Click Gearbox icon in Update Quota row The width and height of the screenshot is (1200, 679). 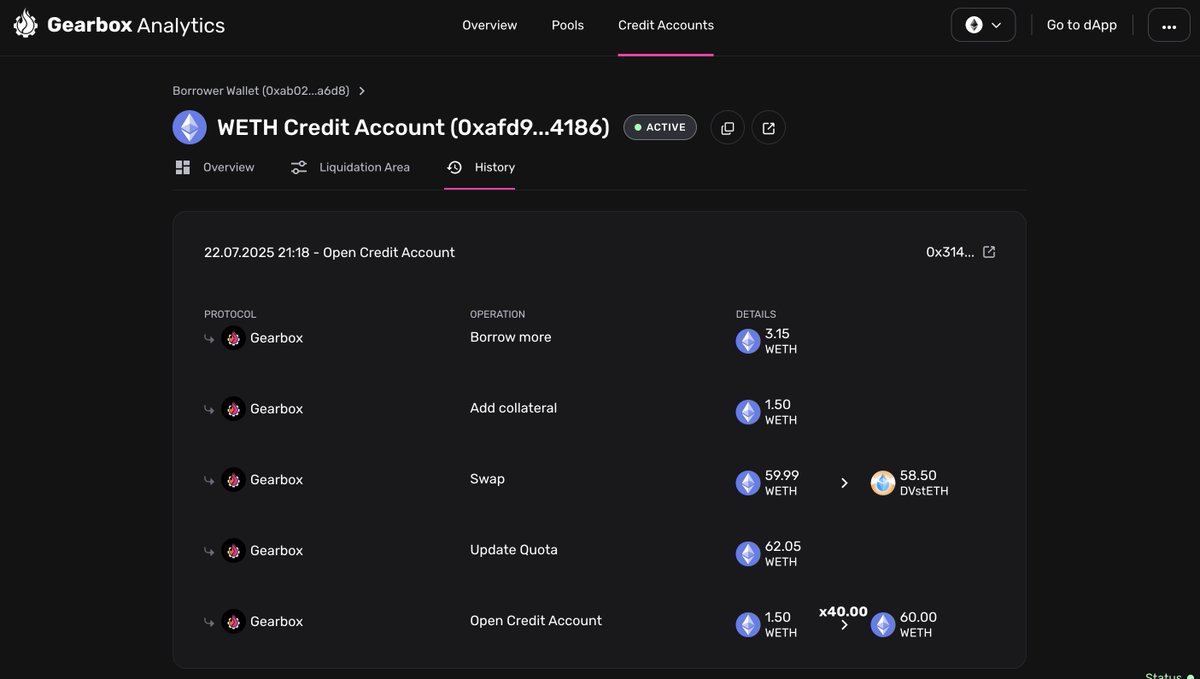click(x=233, y=551)
